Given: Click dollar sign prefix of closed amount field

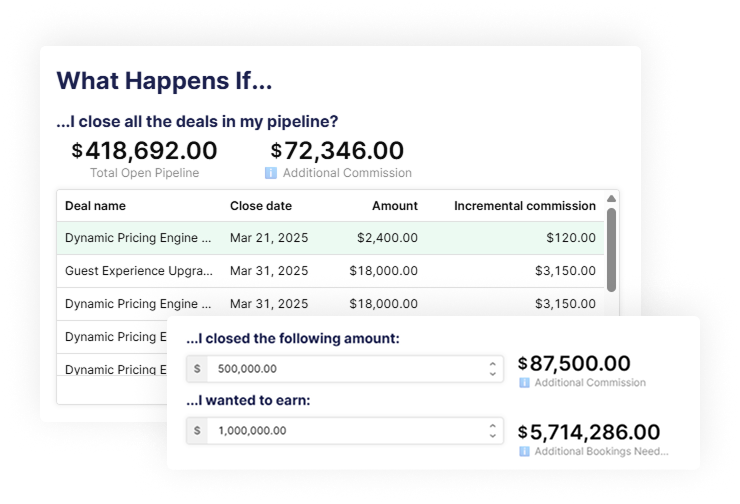Looking at the screenshot, I should [197, 369].
